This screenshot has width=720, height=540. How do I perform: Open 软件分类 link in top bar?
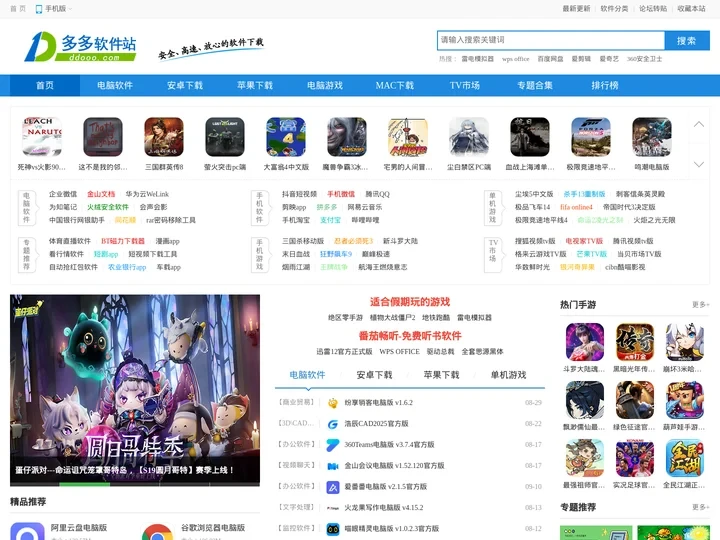coord(614,9)
